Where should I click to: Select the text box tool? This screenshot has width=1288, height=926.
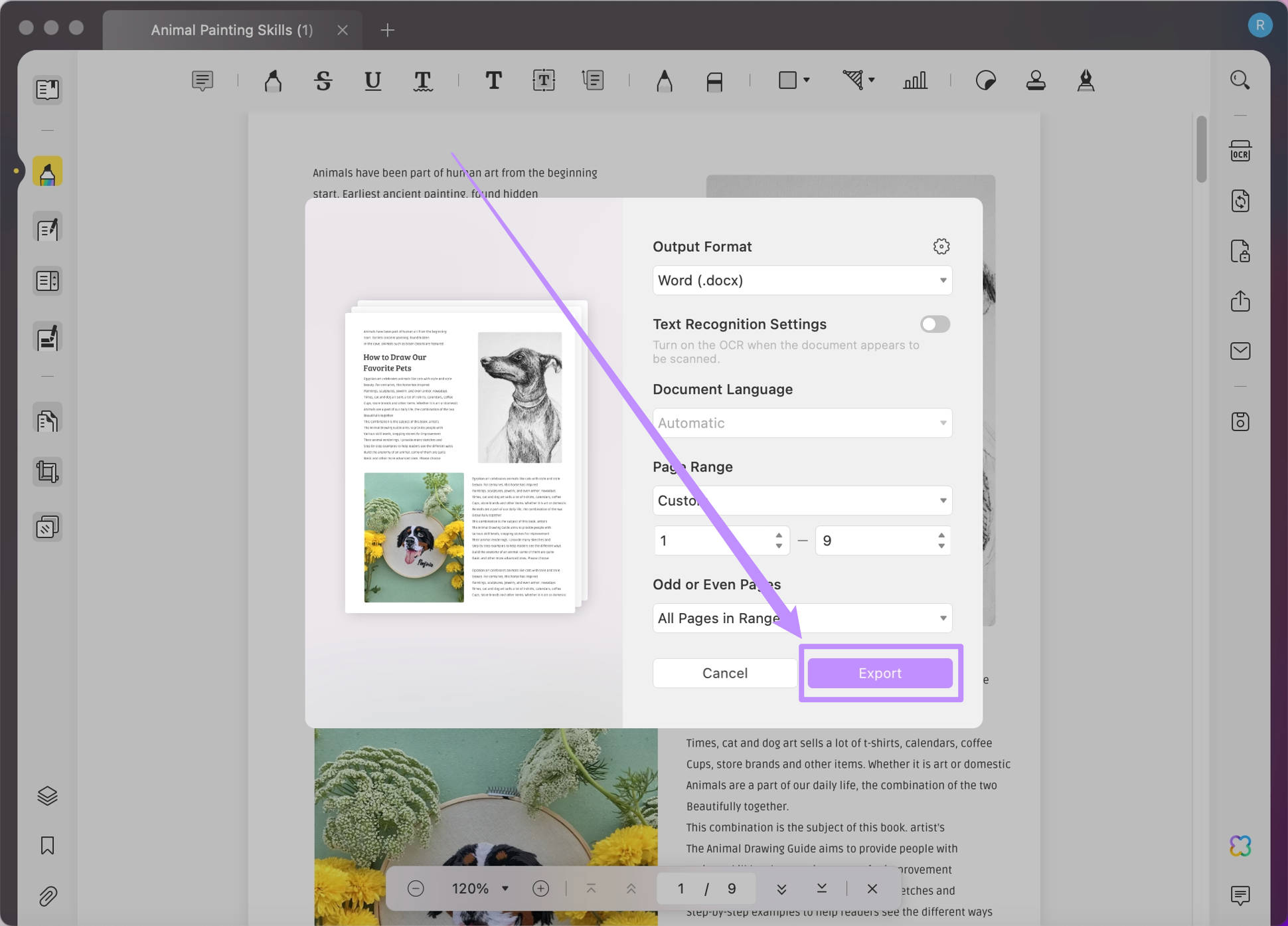click(x=544, y=80)
